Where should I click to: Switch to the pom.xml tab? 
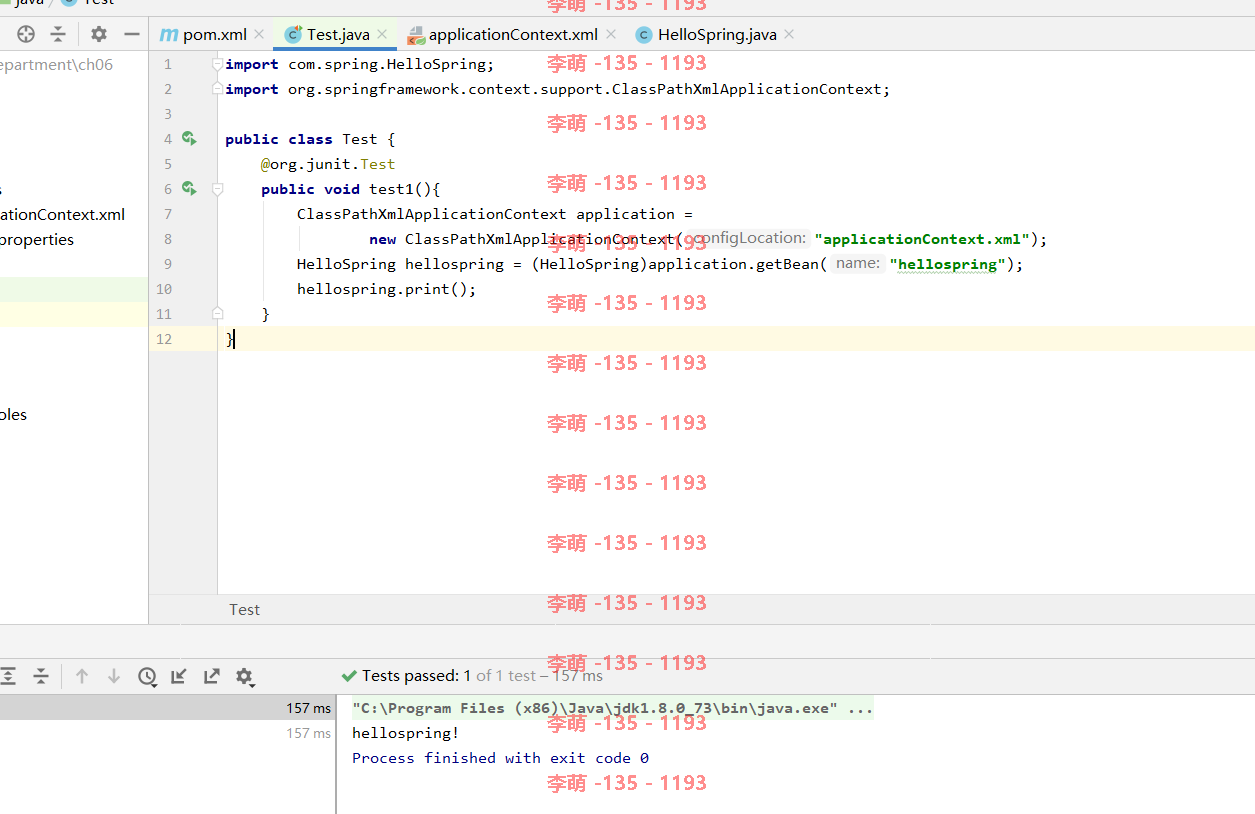coord(214,34)
